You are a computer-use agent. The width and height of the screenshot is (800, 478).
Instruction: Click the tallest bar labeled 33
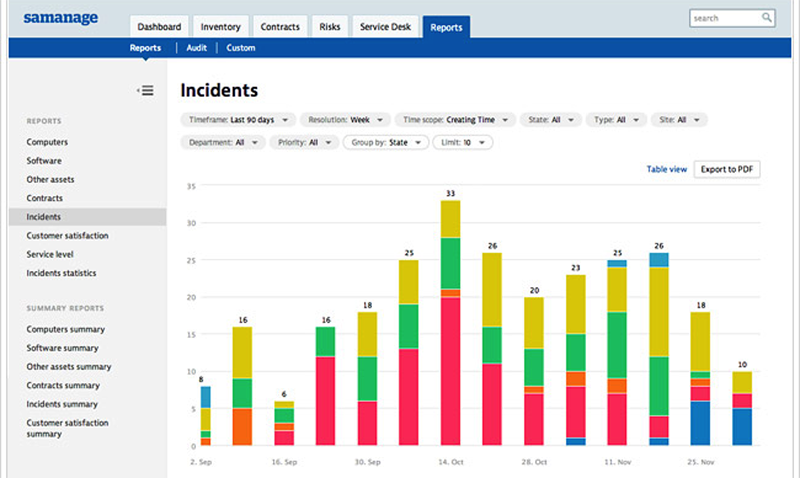pos(450,320)
